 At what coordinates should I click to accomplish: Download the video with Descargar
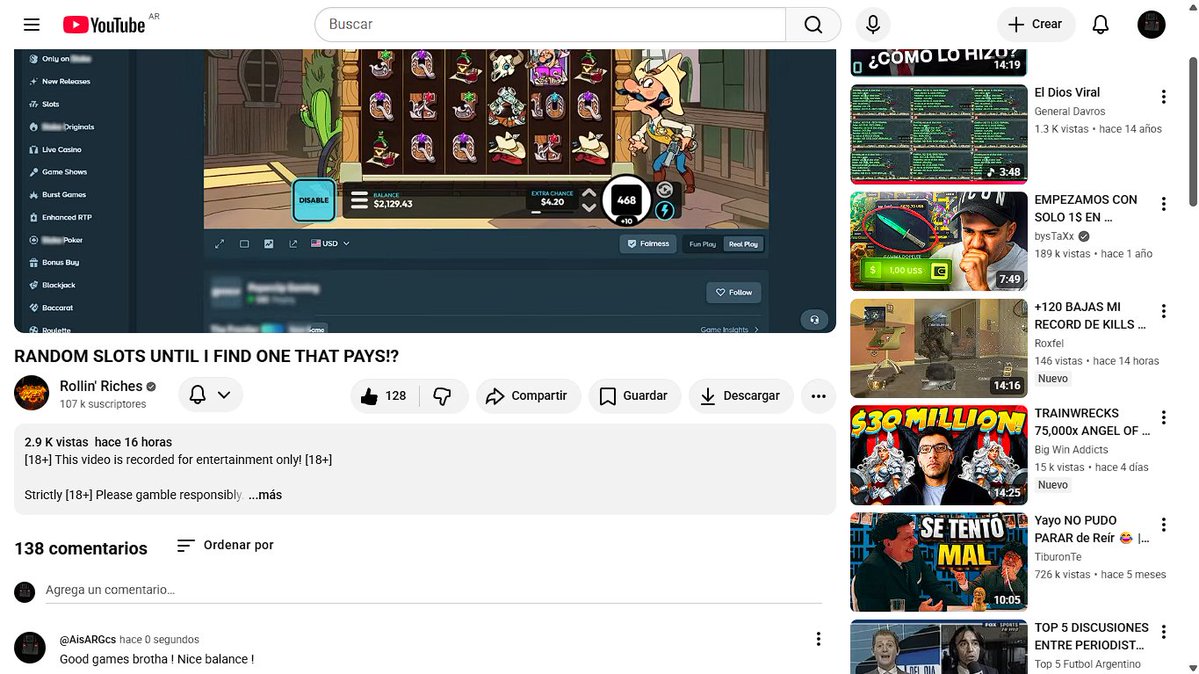[x=741, y=396]
